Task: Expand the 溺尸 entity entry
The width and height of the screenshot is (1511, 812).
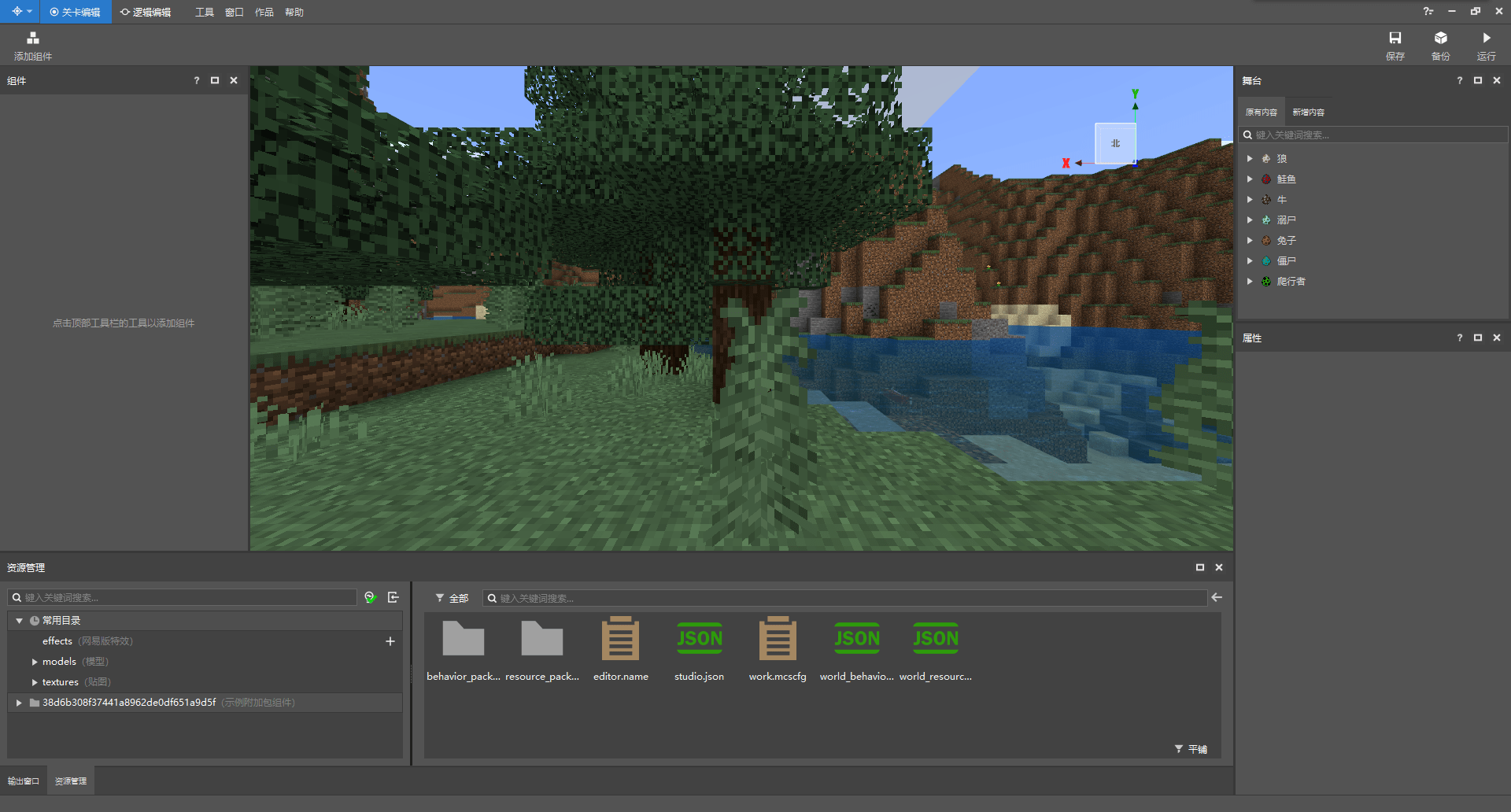Action: [x=1250, y=220]
